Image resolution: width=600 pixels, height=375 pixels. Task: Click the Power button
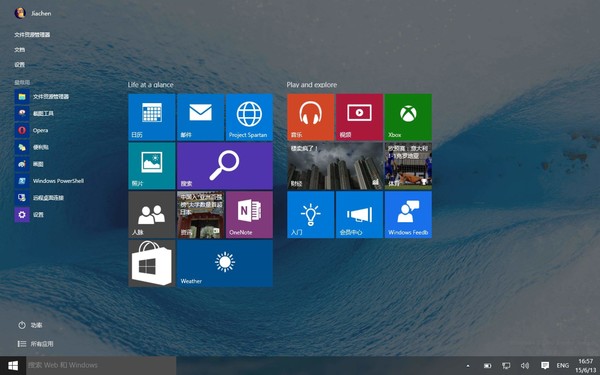point(30,325)
